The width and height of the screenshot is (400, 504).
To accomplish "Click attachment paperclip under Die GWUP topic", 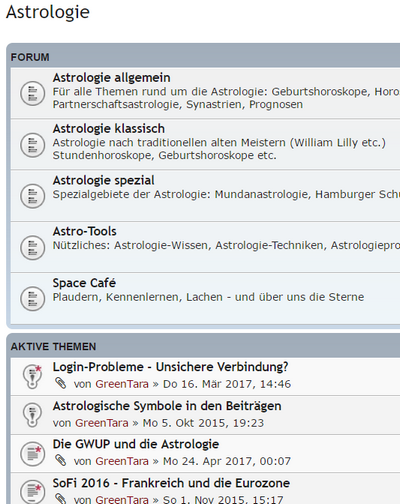I will point(61,460).
